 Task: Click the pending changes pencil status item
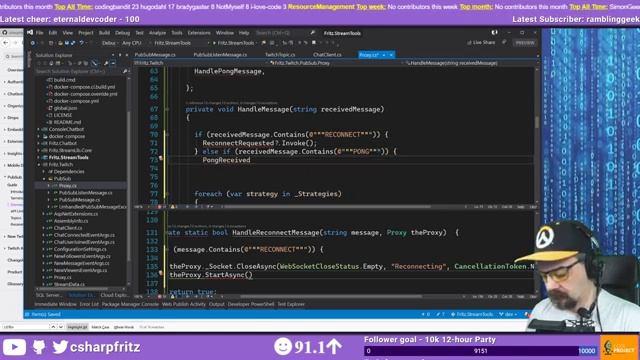point(440,314)
